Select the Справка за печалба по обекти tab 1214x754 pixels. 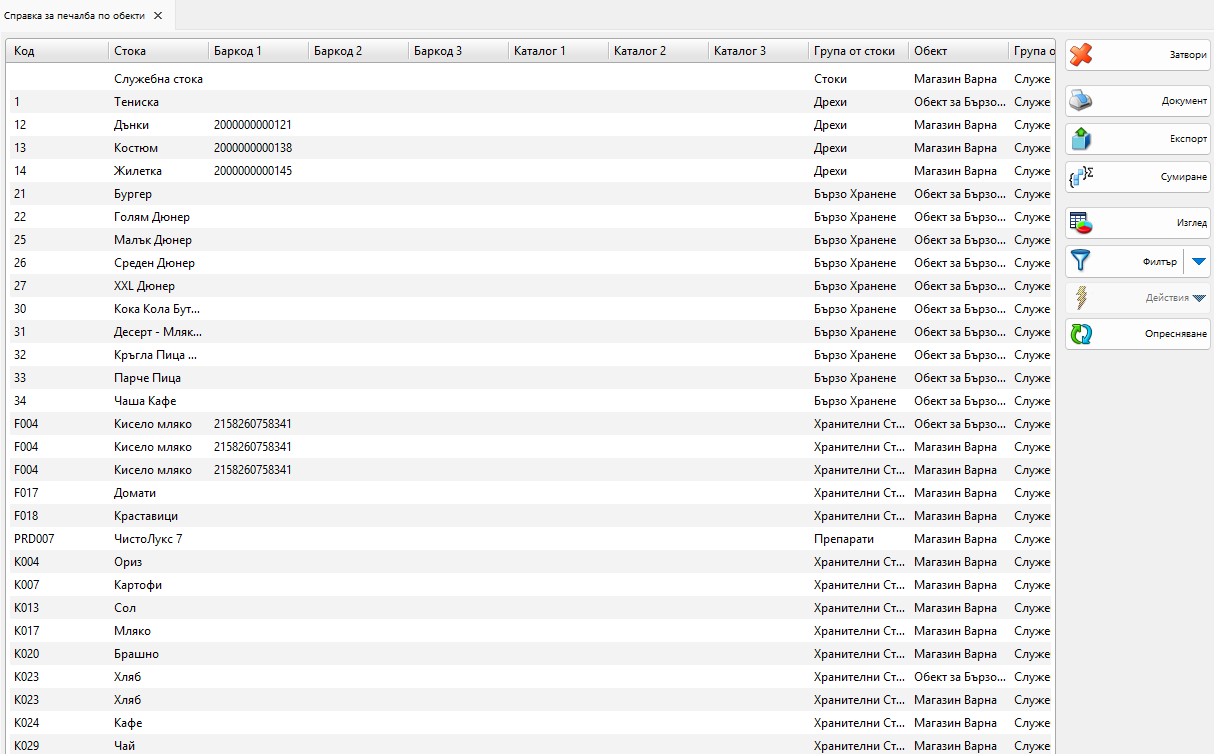pos(75,16)
